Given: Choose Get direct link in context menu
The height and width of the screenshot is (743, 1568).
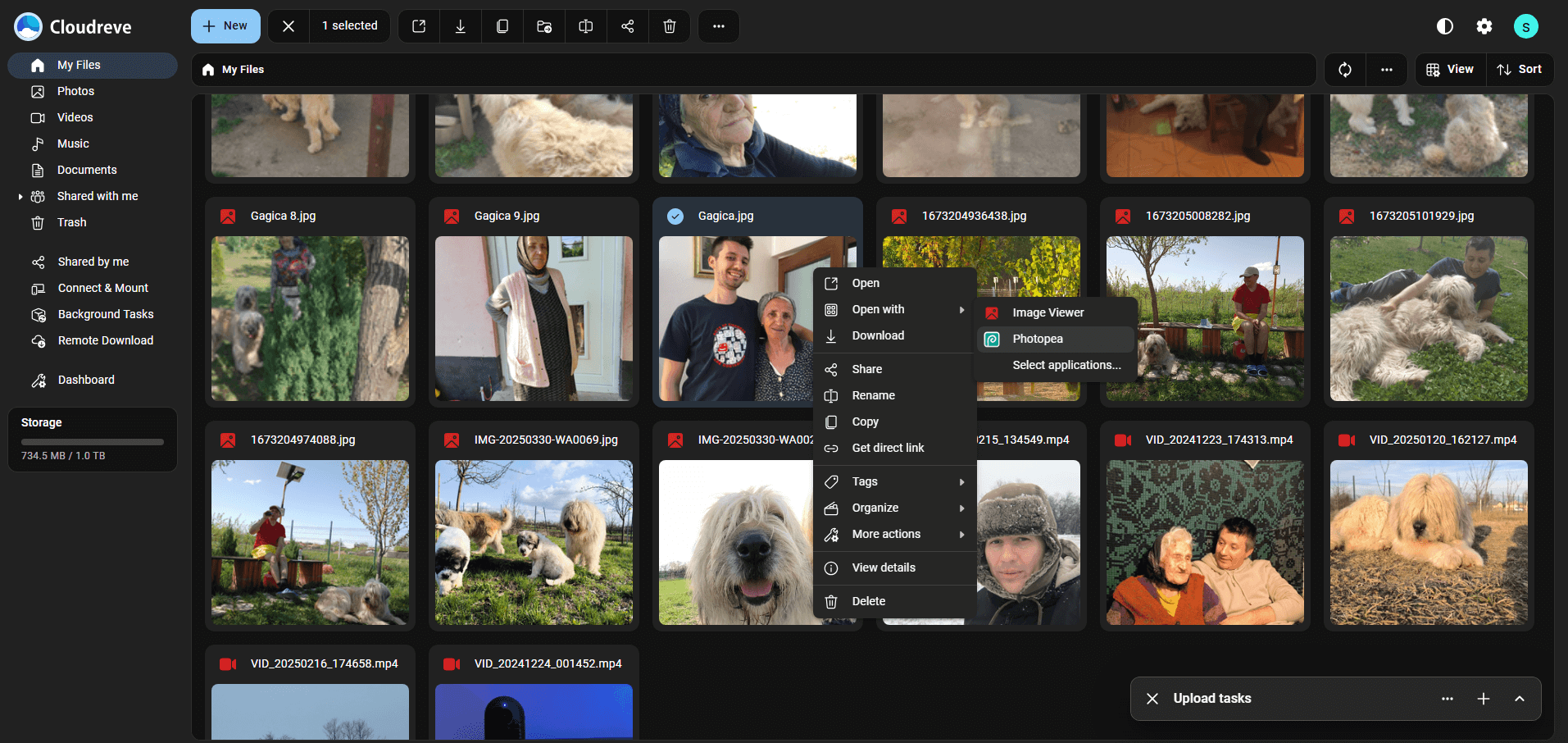Looking at the screenshot, I should coord(894,448).
